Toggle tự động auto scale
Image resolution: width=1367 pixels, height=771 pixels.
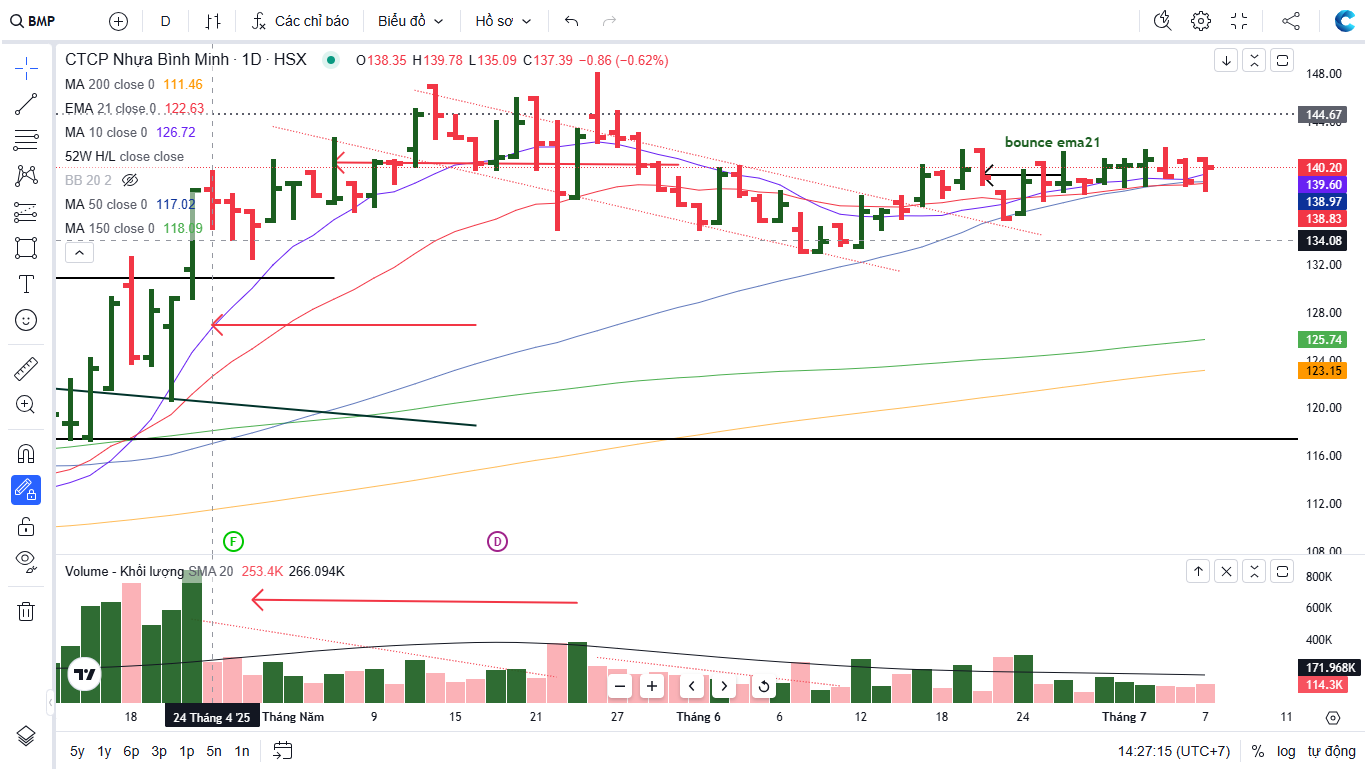click(x=1332, y=751)
